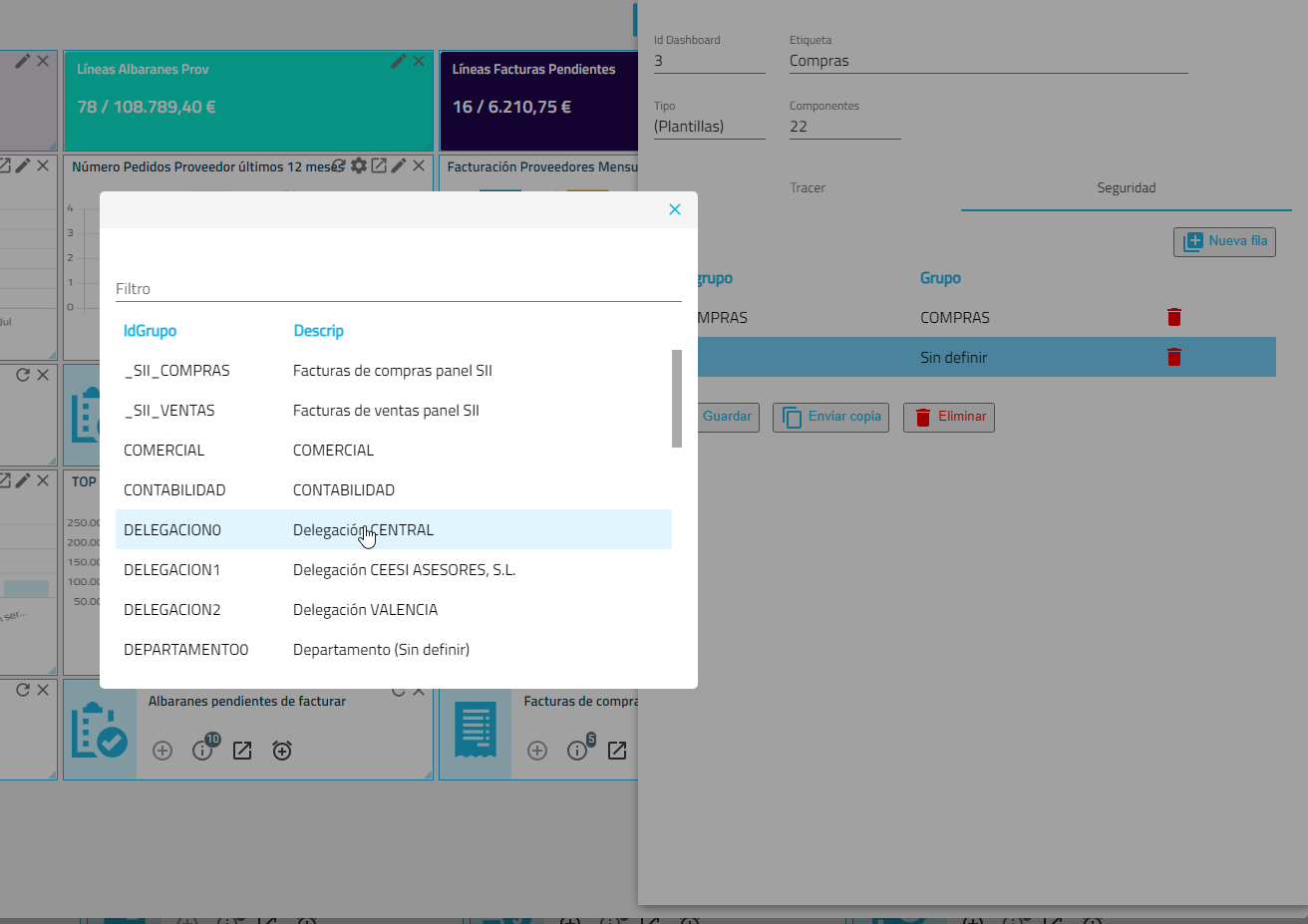The image size is (1308, 924).
Task: Open the Tipo (Plantillas) field
Action: pyautogui.click(x=710, y=127)
